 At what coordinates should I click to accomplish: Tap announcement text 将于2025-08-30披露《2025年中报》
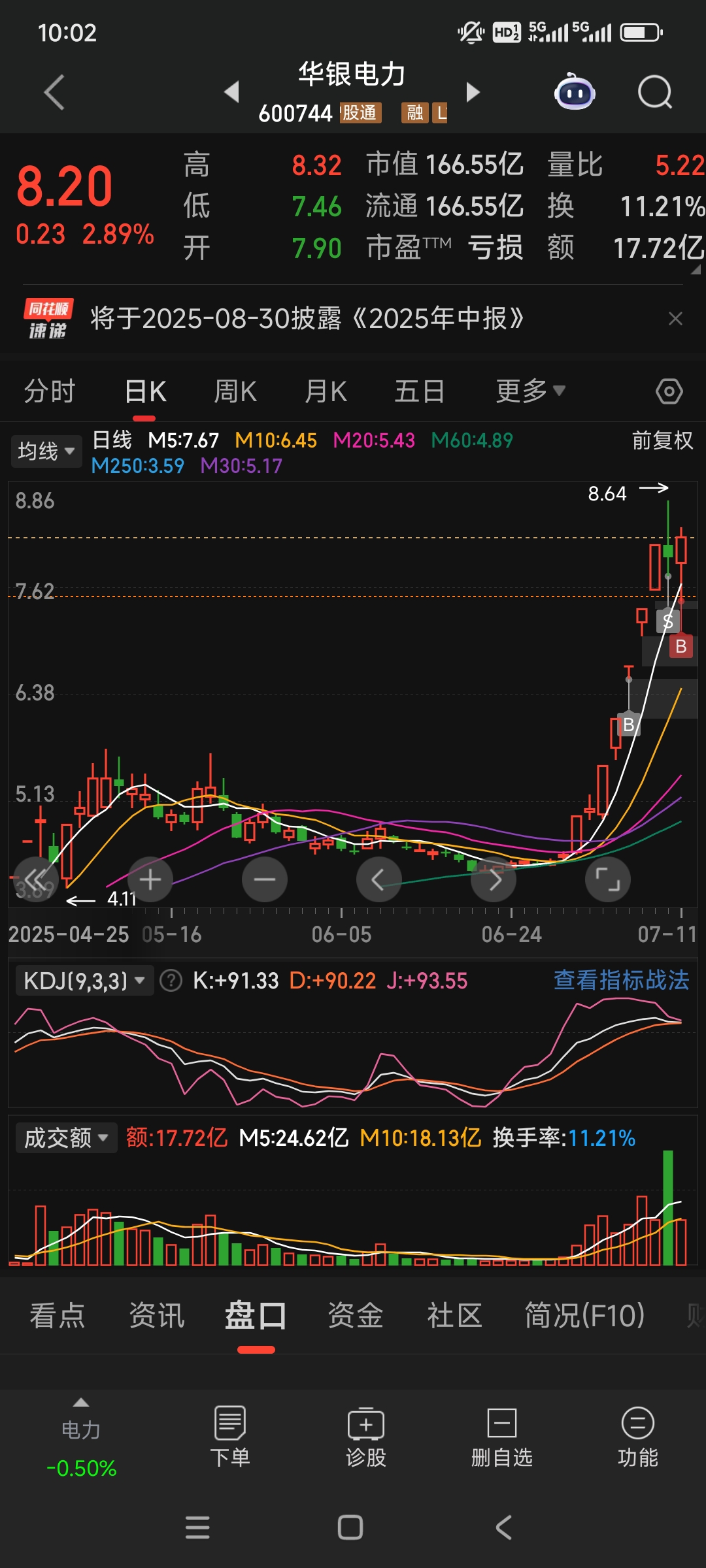click(x=307, y=319)
